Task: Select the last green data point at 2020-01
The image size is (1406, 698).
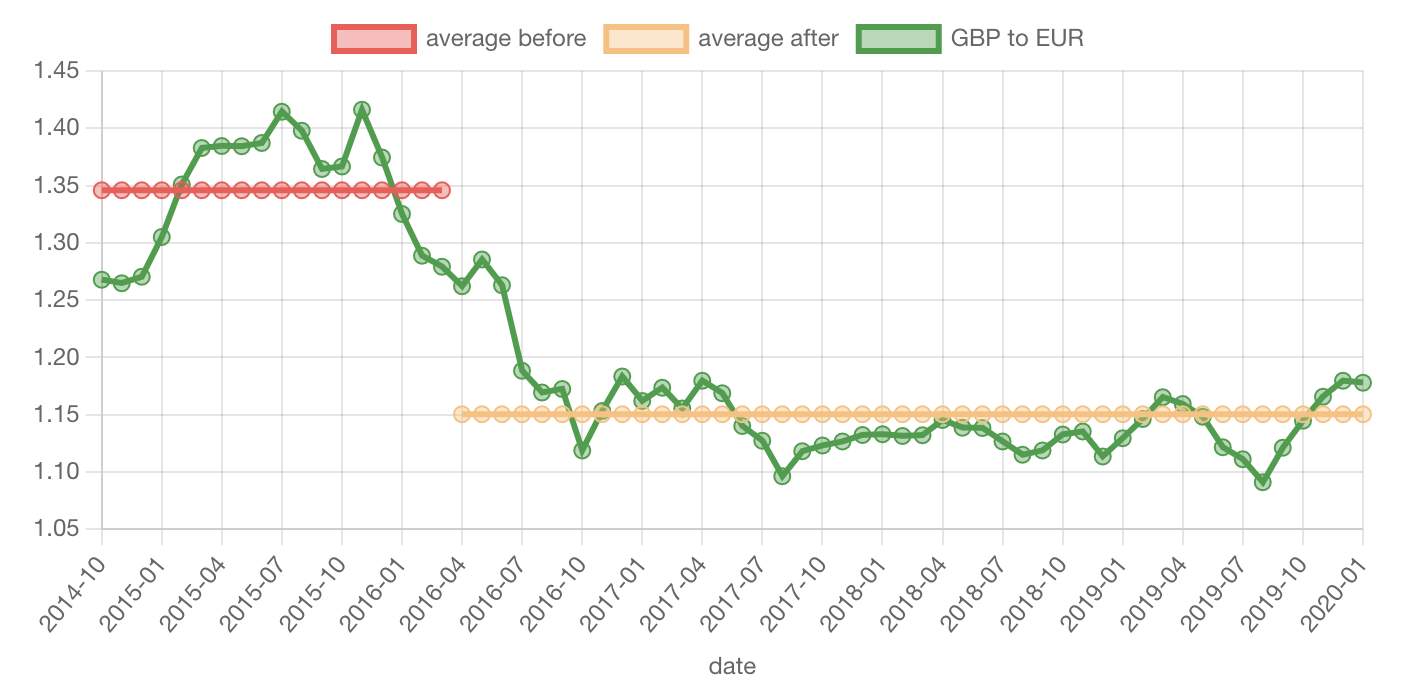Action: (x=1362, y=382)
